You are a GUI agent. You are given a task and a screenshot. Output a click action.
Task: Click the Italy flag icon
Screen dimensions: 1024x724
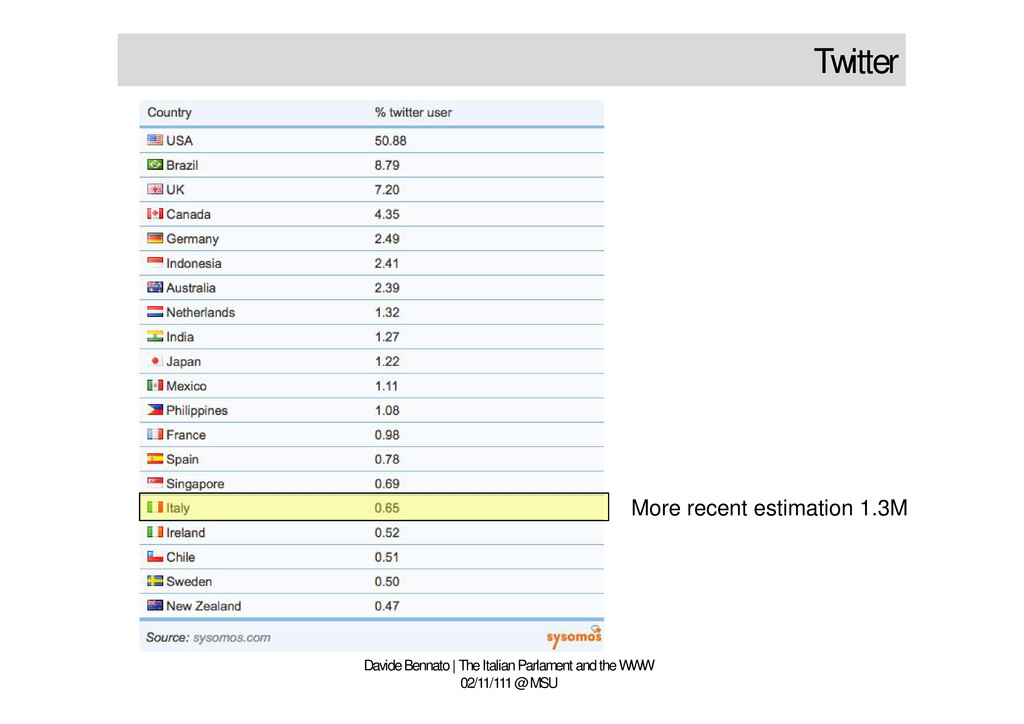[155, 507]
